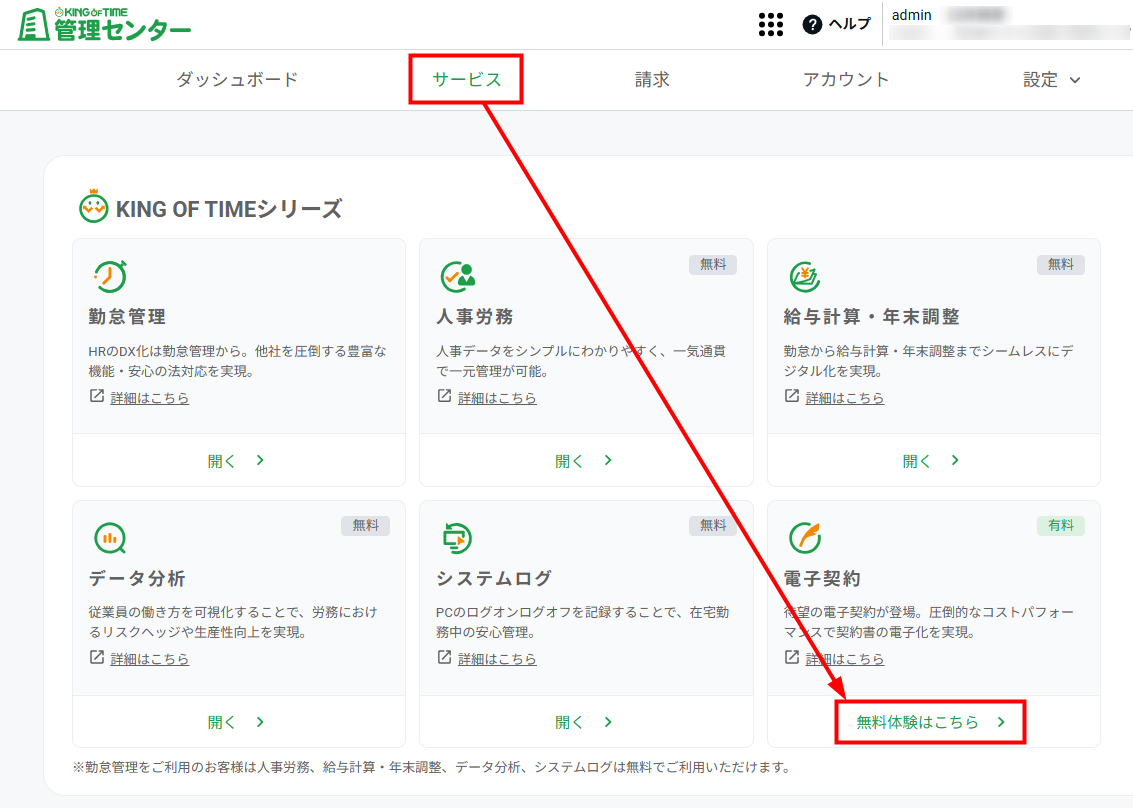1133x808 pixels.
Task: Click the KING OF TIME 管理センター logo
Action: (104, 25)
